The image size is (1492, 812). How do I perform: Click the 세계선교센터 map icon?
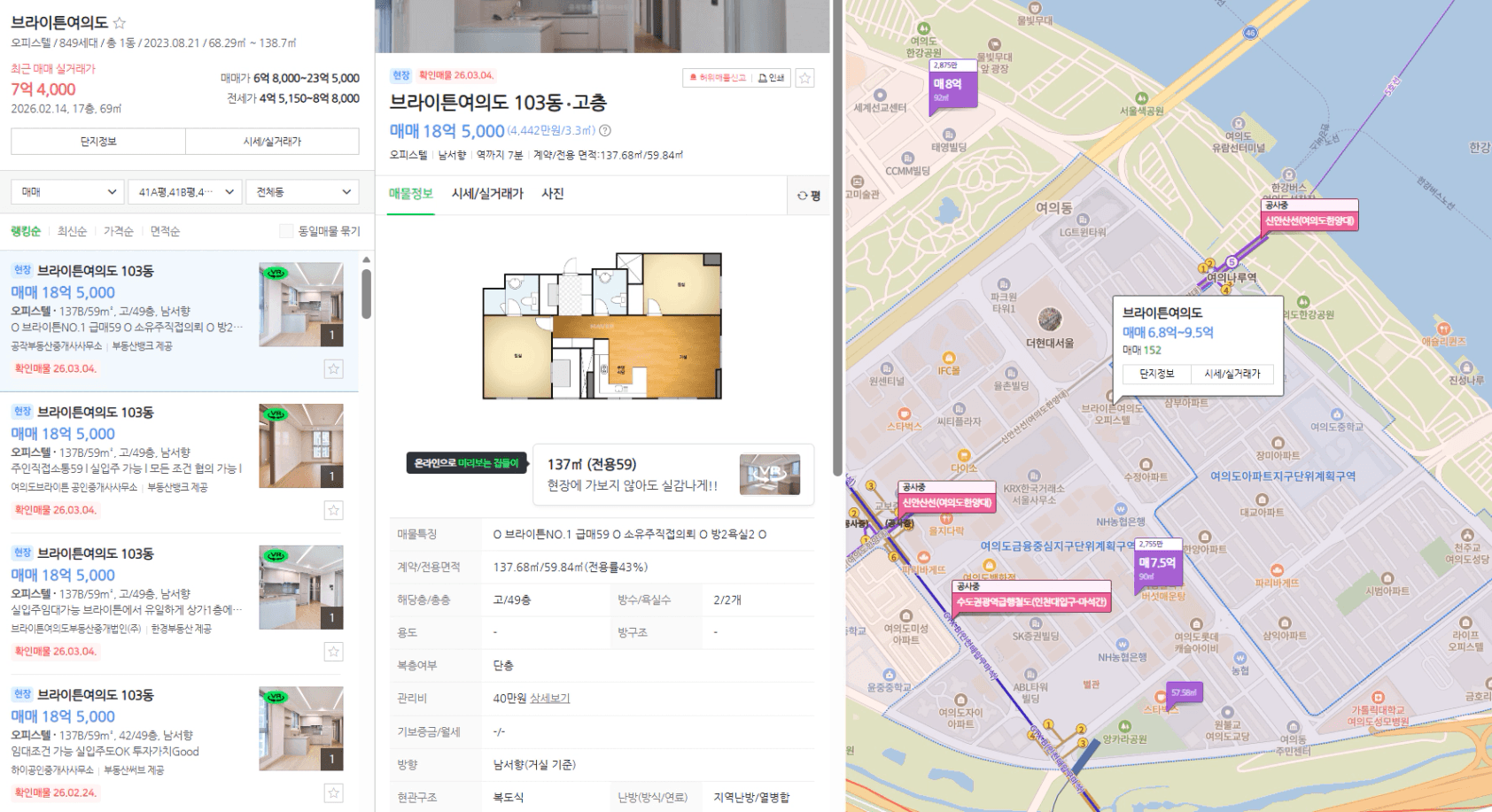(x=880, y=95)
